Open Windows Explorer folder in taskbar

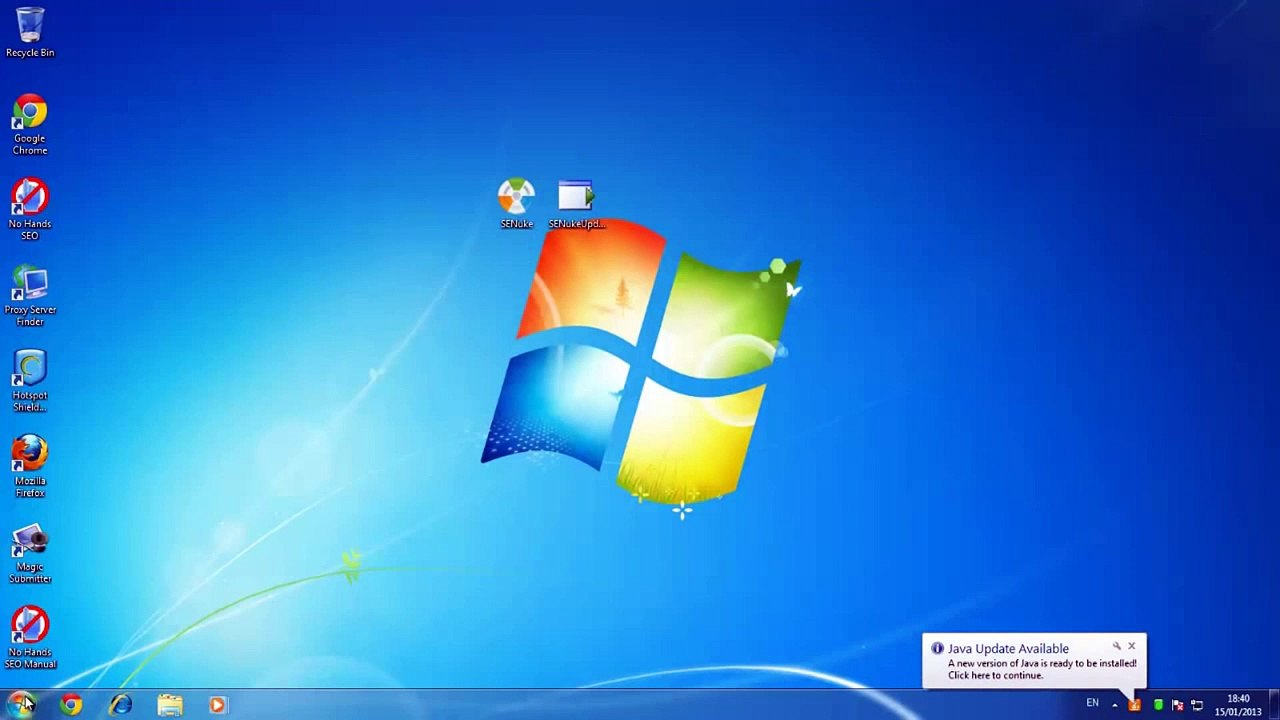pyautogui.click(x=169, y=705)
